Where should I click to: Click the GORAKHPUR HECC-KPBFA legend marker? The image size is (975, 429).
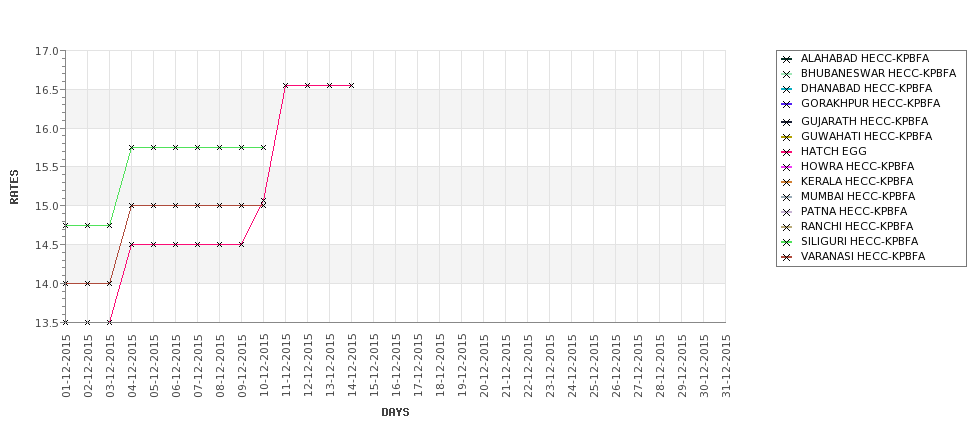point(787,104)
